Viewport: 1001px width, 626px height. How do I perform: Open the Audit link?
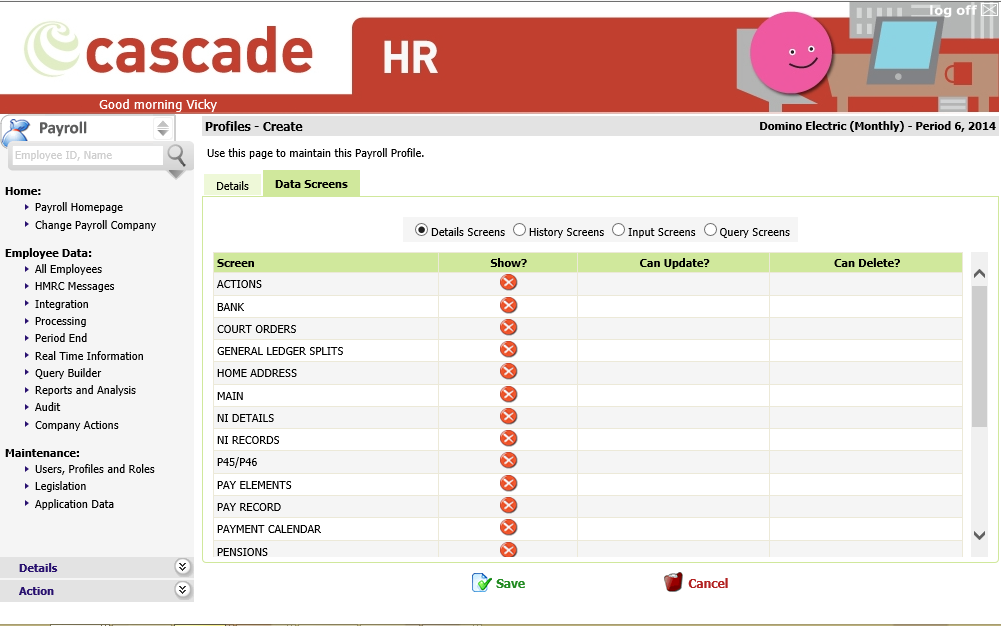click(x=47, y=407)
